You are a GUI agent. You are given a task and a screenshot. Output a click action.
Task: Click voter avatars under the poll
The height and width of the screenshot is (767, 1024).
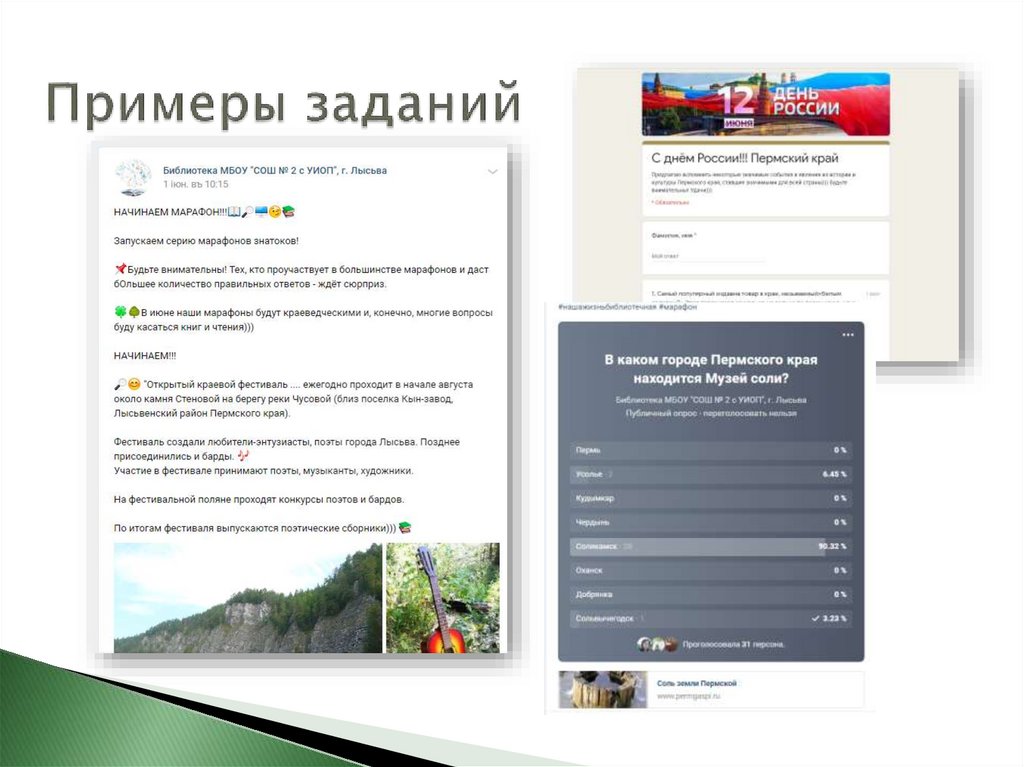pos(657,644)
